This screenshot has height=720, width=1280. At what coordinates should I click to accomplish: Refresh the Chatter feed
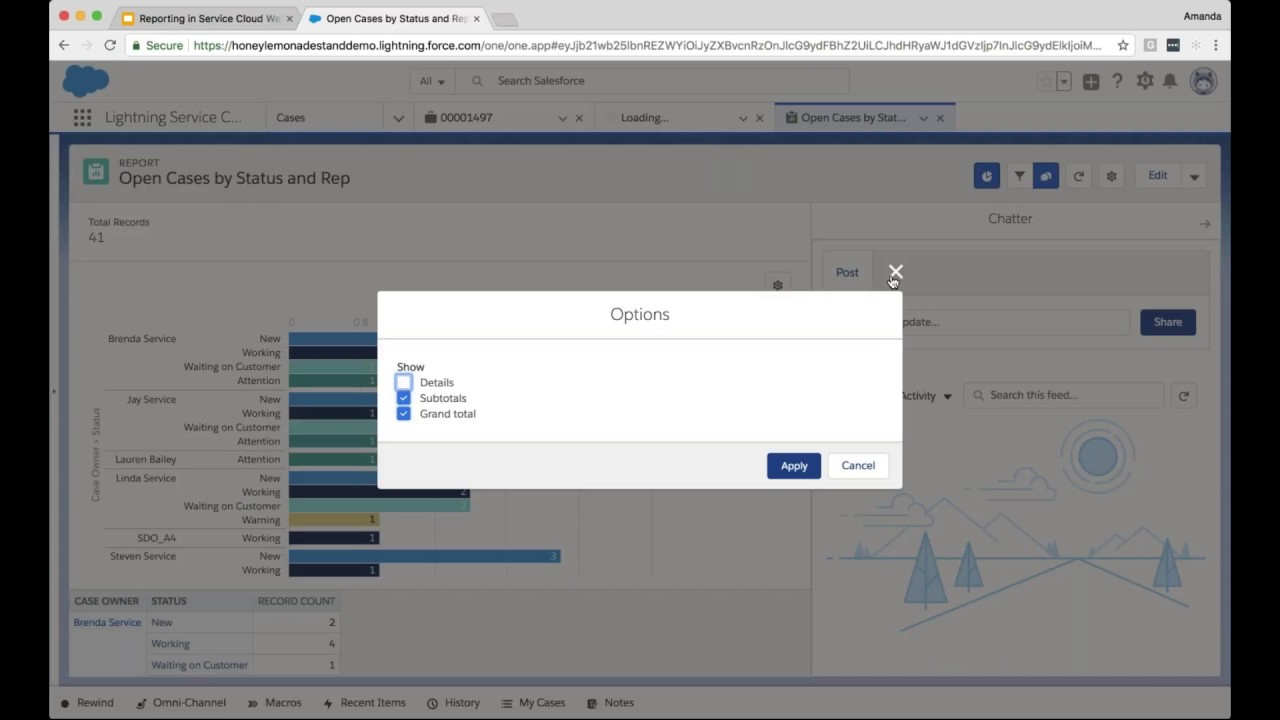click(x=1183, y=396)
